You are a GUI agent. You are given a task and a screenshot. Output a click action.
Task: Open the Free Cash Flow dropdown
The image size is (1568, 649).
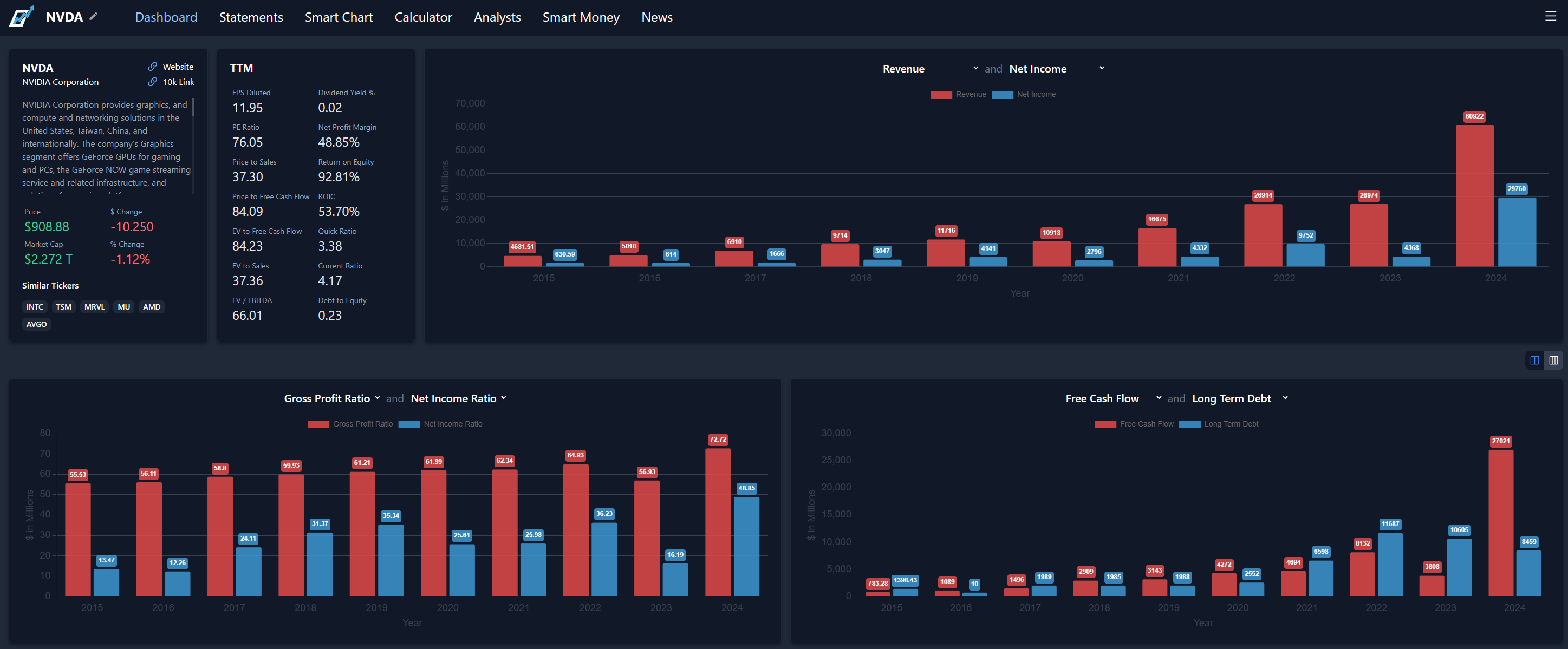1112,398
